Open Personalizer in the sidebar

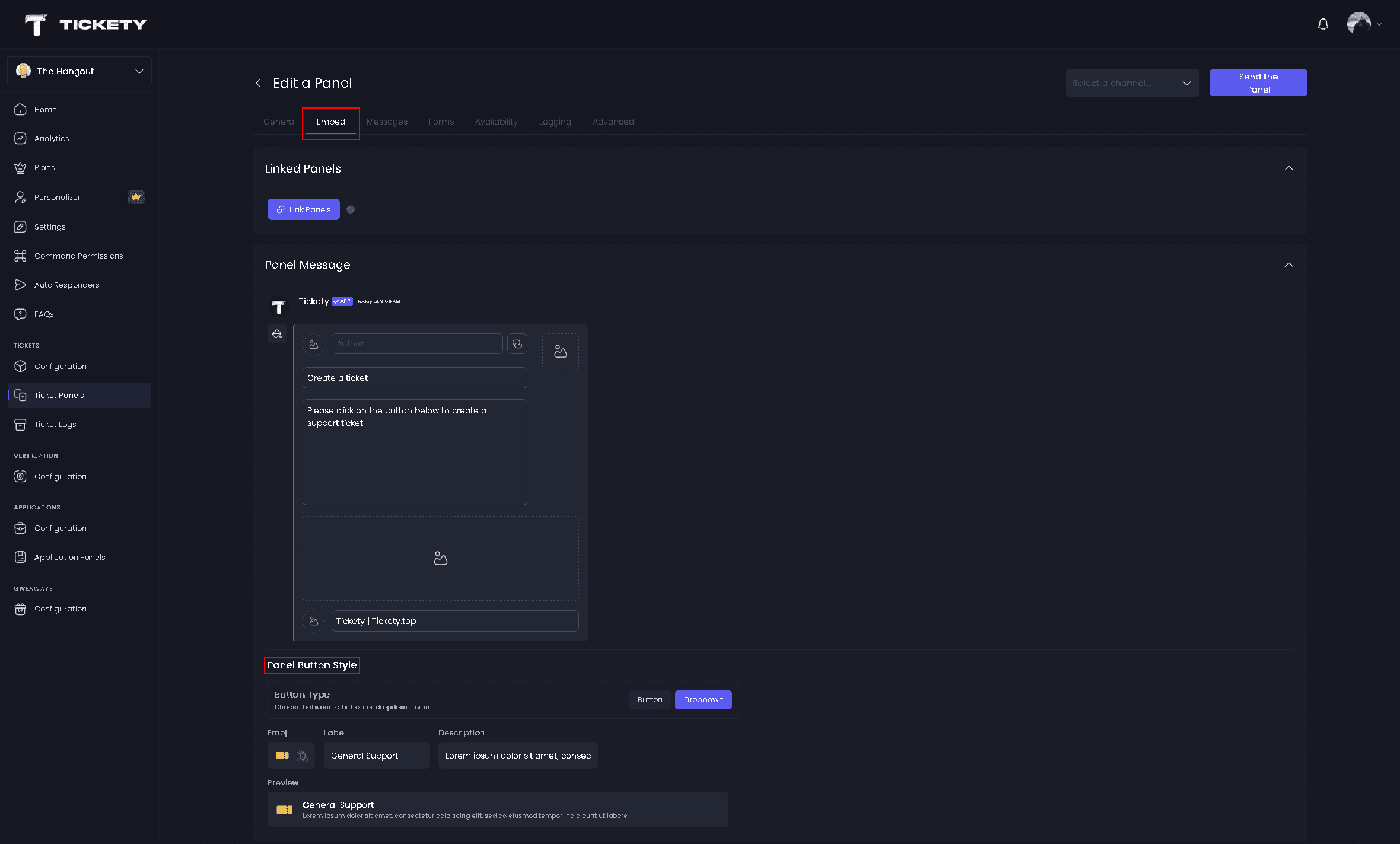pos(79,197)
